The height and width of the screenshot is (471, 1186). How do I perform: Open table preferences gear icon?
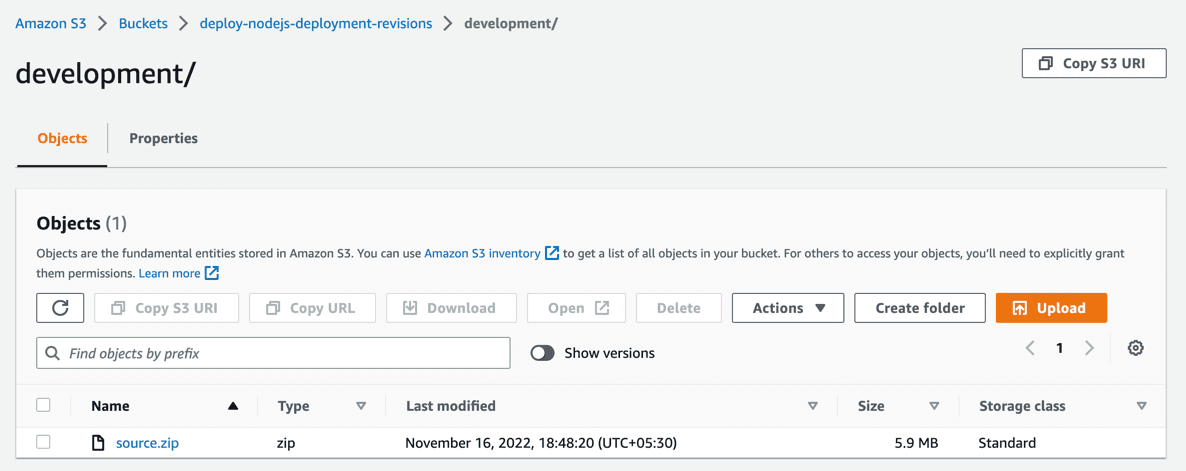coord(1135,349)
